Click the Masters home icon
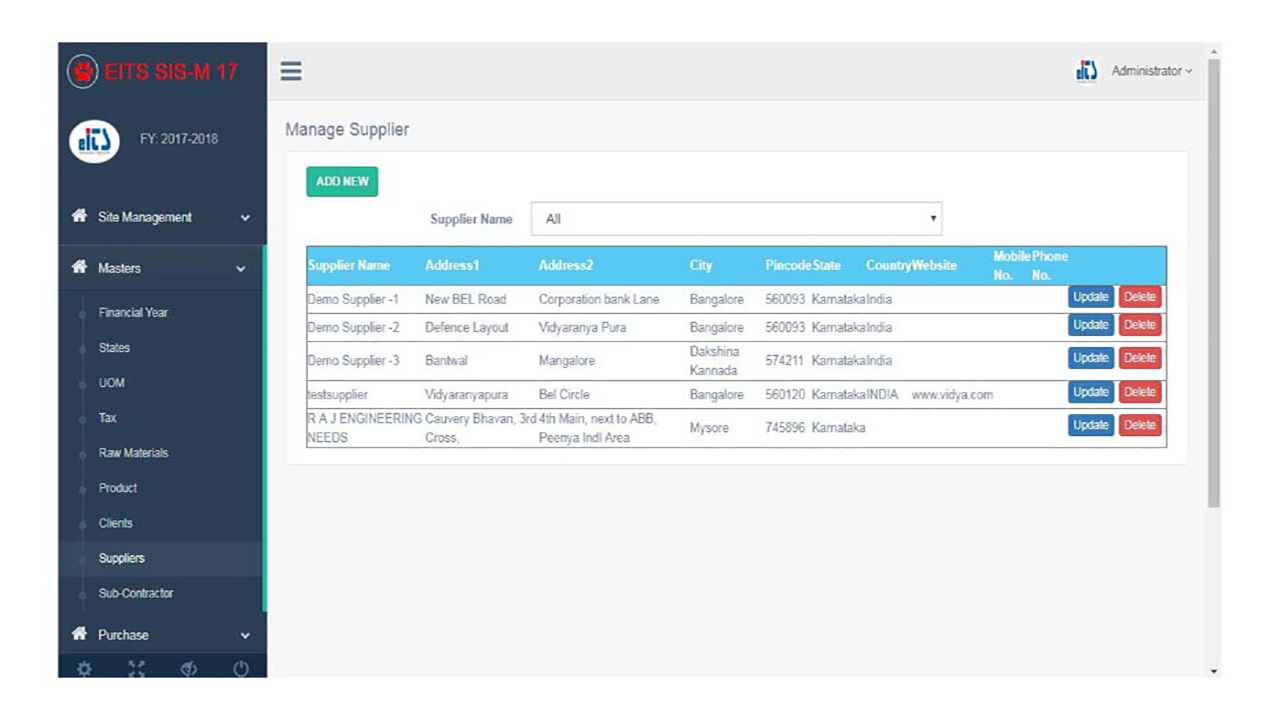The width and height of the screenshot is (1280, 720). [79, 267]
